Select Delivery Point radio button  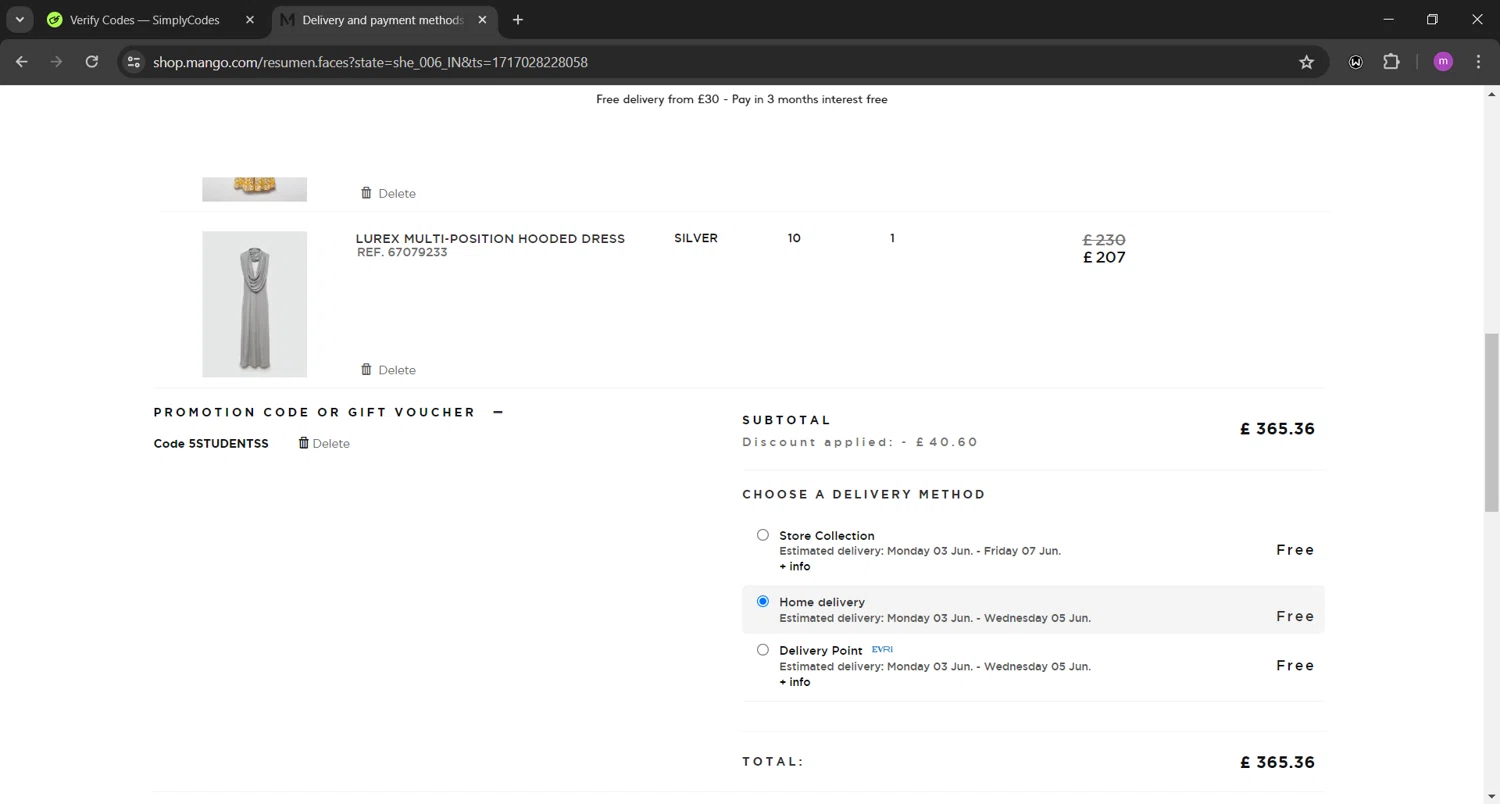click(x=762, y=650)
